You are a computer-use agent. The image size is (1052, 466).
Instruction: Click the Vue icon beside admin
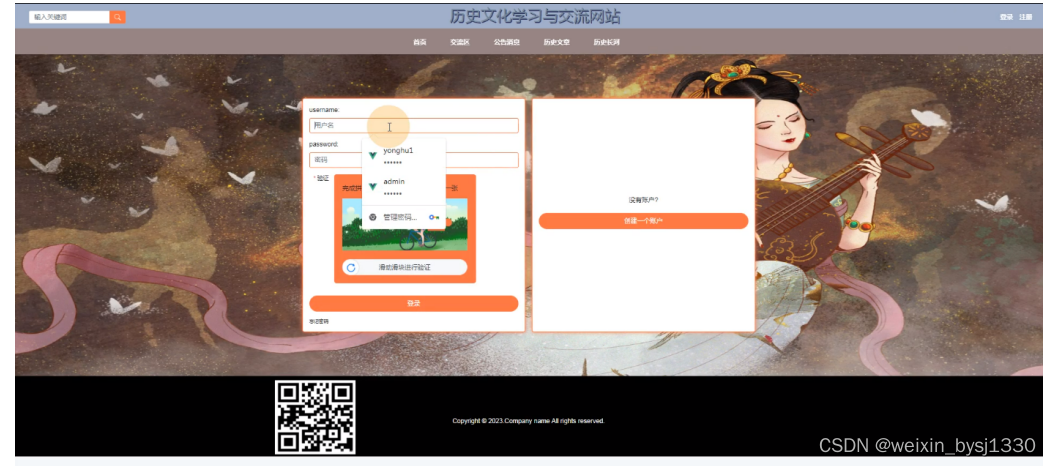click(372, 186)
